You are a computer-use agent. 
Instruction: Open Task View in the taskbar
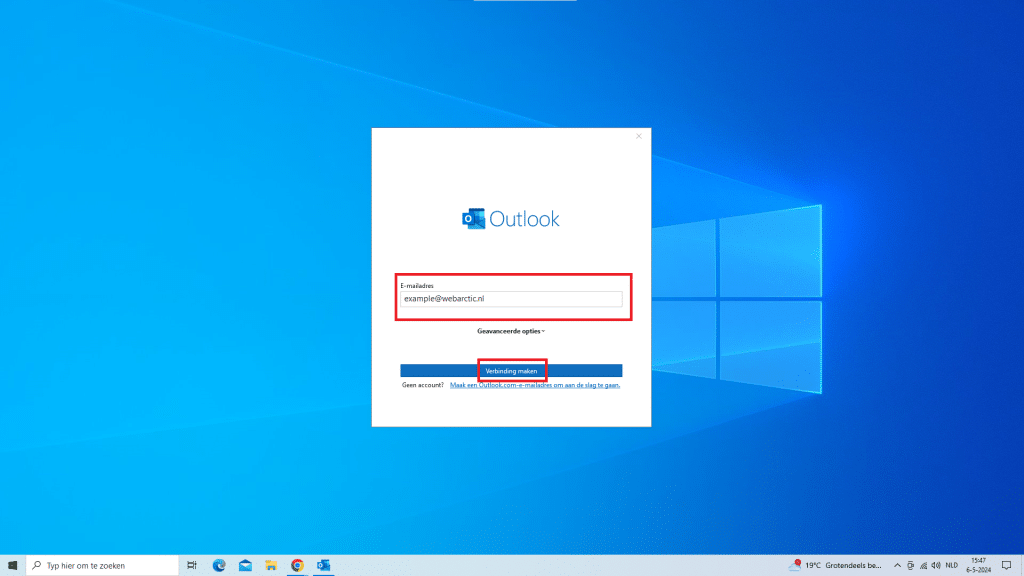tap(192, 565)
